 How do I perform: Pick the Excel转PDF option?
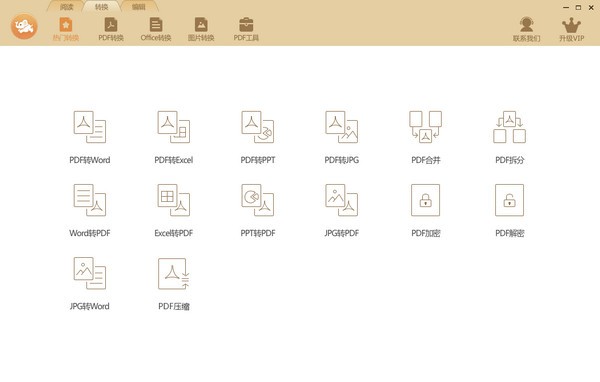click(x=174, y=210)
